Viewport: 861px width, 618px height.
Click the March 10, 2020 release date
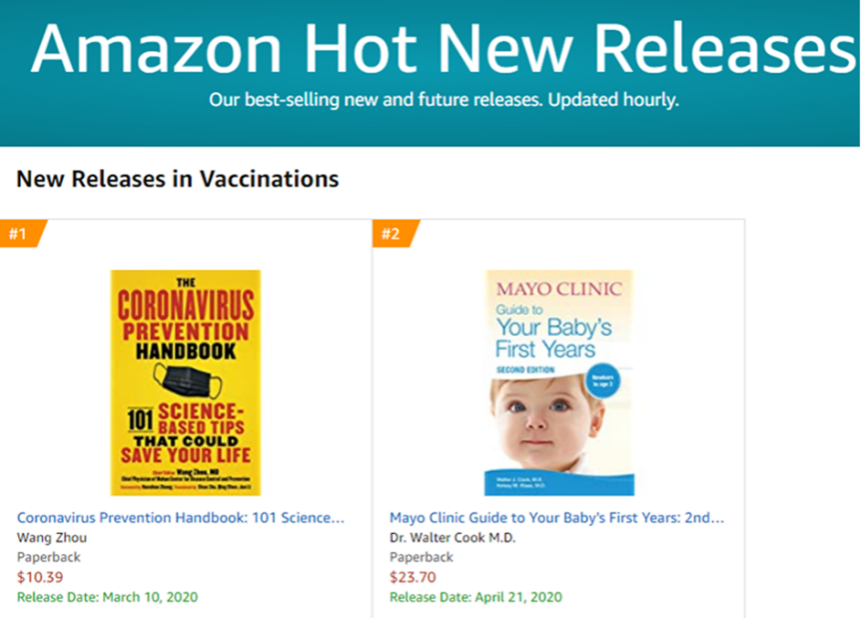click(x=107, y=597)
